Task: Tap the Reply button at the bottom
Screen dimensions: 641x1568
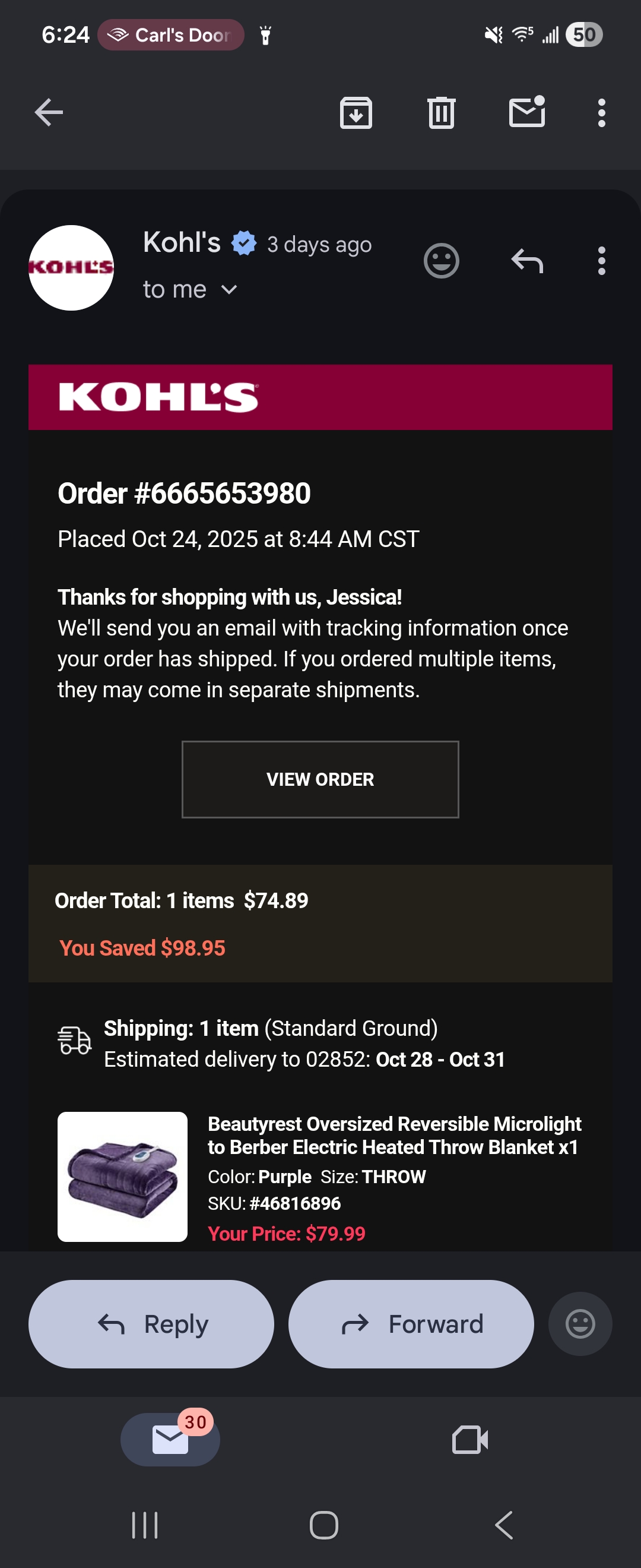Action: click(x=151, y=1324)
